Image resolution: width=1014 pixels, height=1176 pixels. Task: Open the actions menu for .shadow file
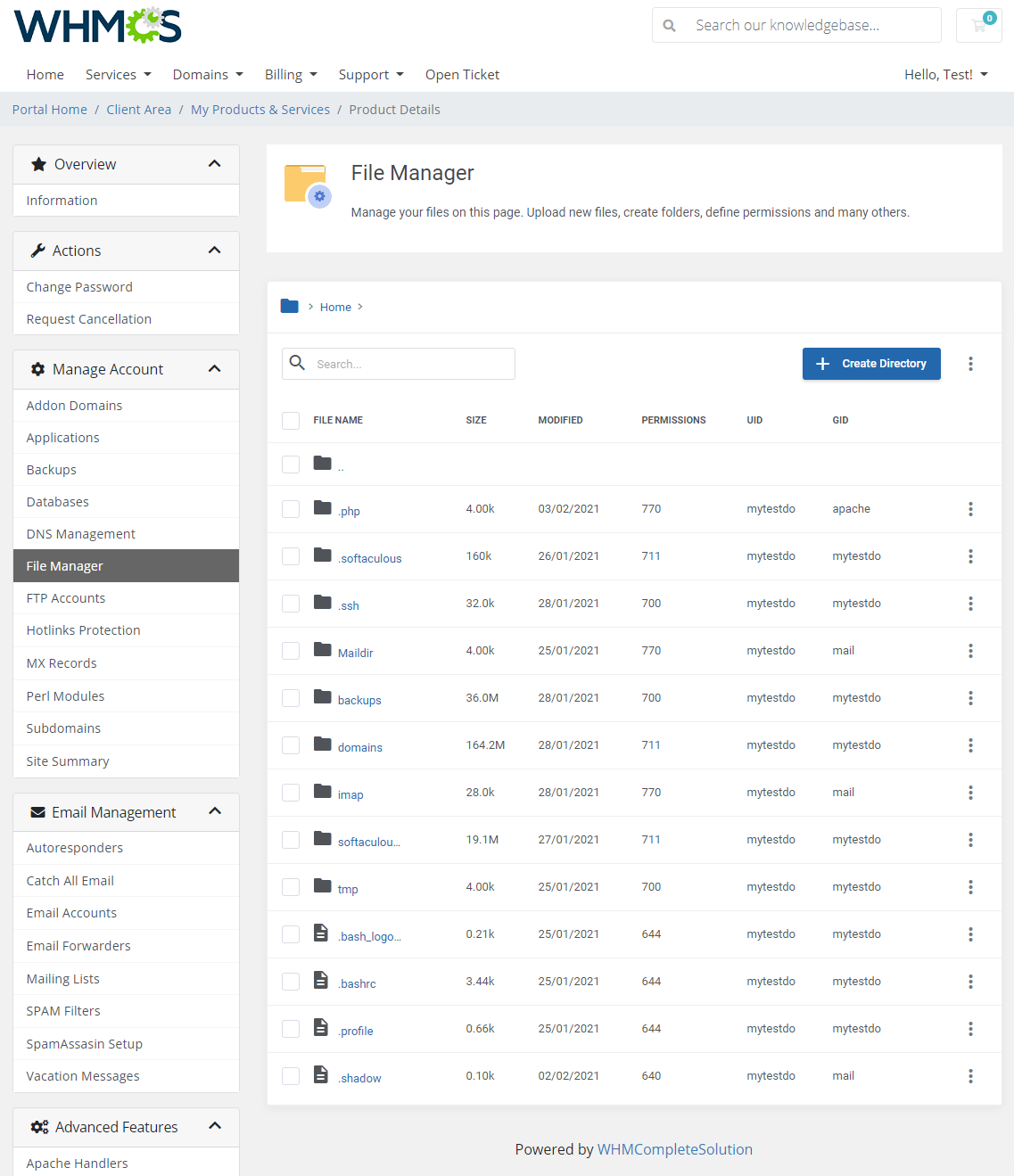point(970,1076)
